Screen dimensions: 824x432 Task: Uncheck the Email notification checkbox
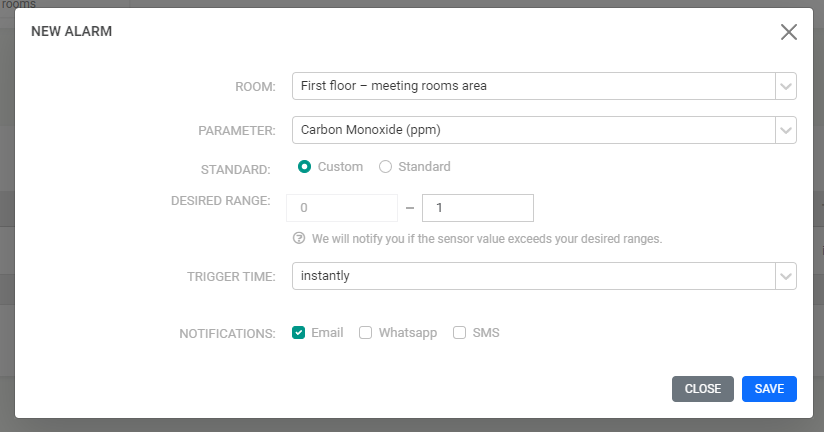click(x=298, y=333)
